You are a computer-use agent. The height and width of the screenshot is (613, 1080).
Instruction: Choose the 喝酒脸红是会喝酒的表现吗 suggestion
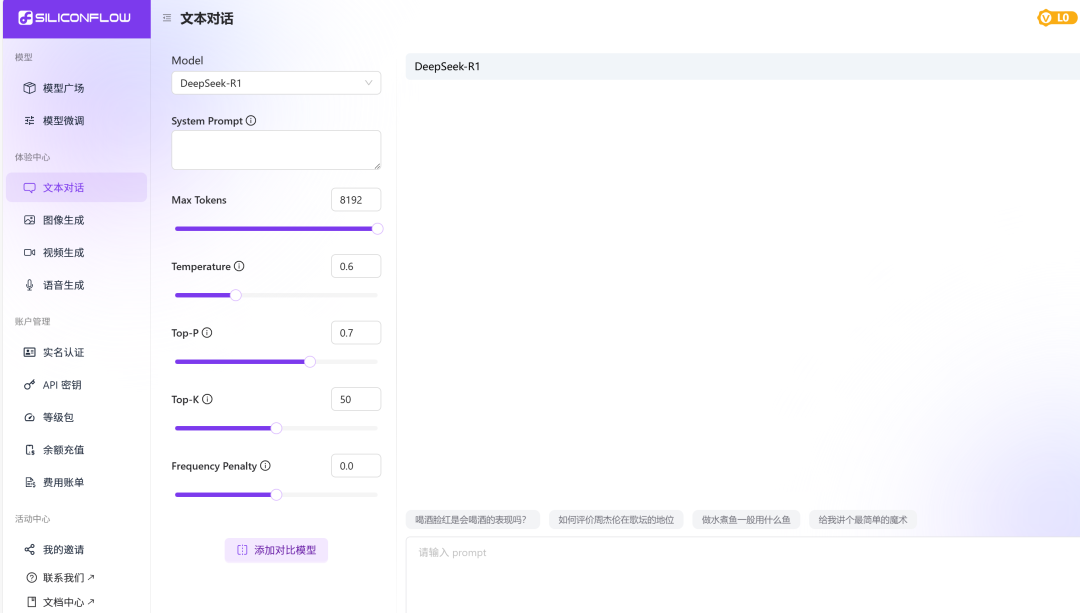[472, 519]
